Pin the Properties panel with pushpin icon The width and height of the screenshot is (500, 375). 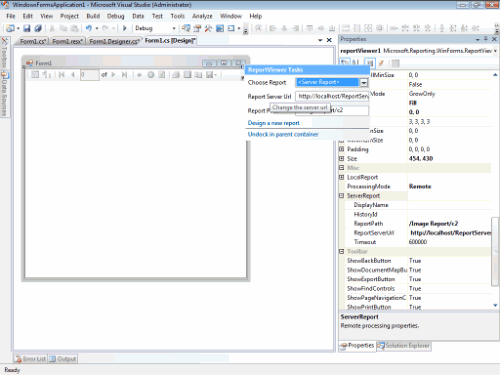[x=486, y=39]
